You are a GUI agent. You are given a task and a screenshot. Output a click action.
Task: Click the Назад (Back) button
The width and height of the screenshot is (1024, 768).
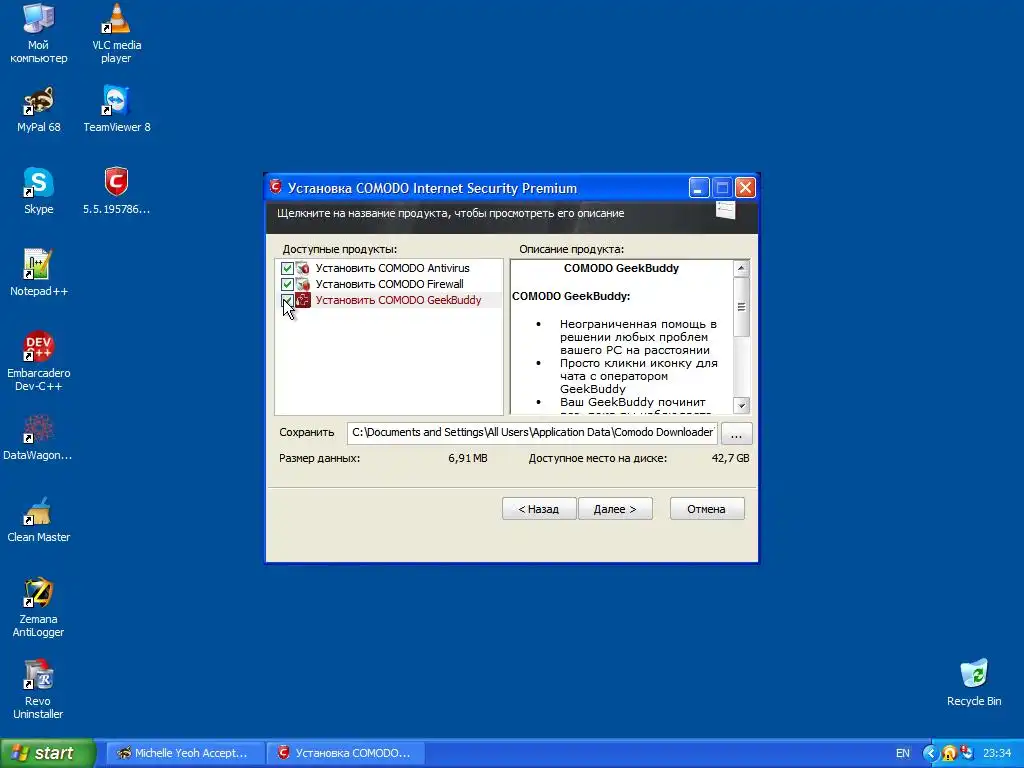[x=539, y=509]
